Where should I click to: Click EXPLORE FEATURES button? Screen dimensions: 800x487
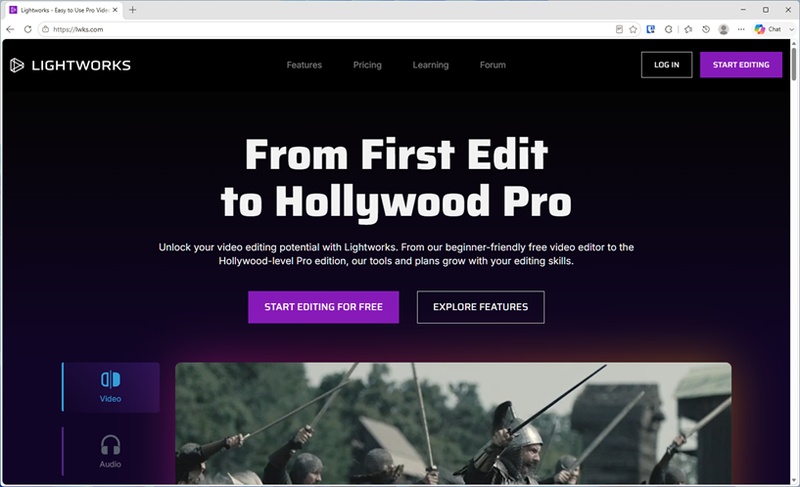pos(481,307)
